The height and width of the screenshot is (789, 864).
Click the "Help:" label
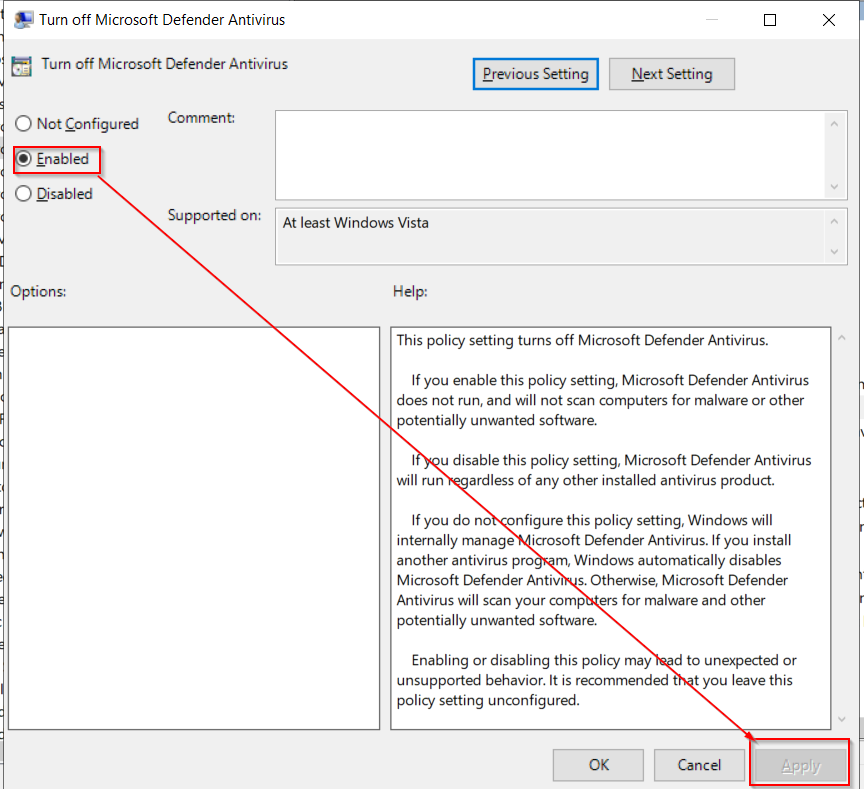coord(410,291)
